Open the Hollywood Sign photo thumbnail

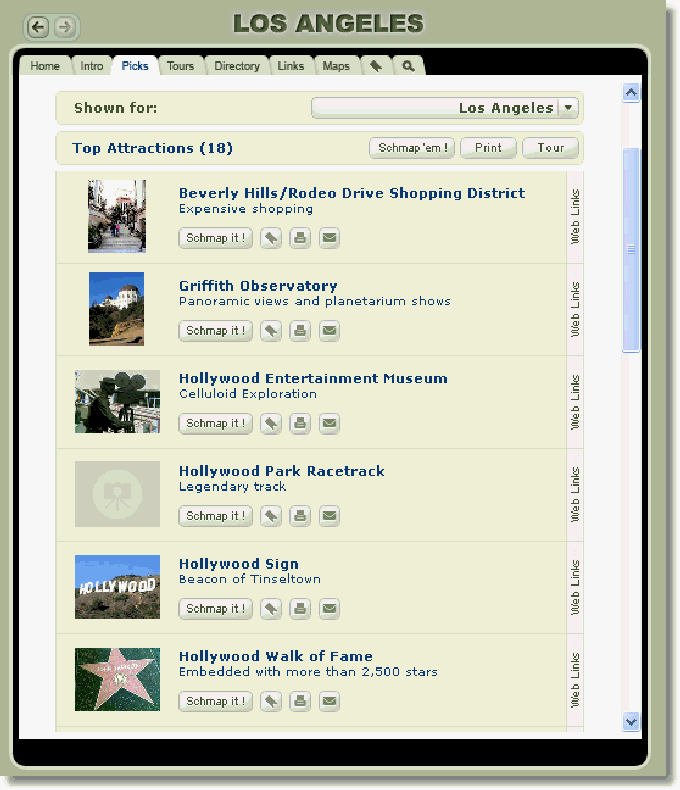pyautogui.click(x=117, y=587)
